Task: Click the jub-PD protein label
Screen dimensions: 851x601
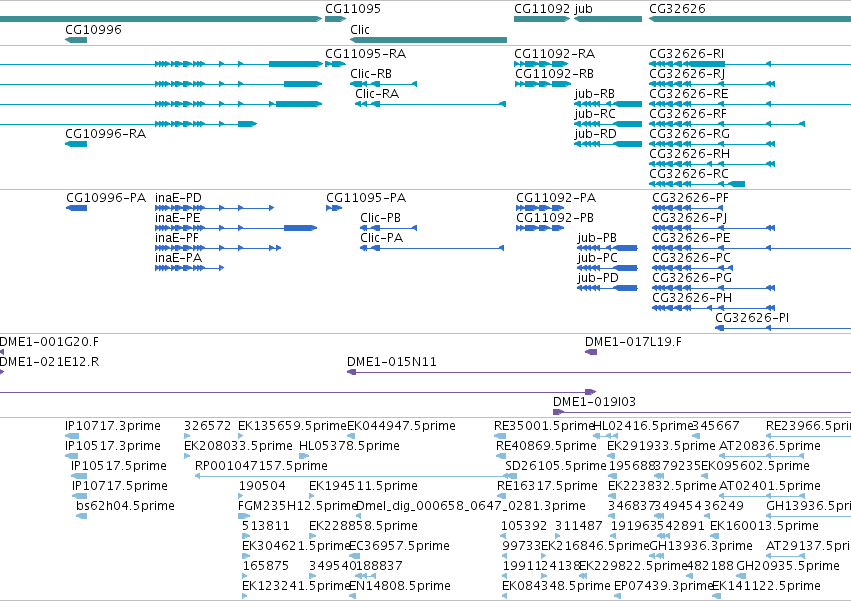Action: [598, 279]
